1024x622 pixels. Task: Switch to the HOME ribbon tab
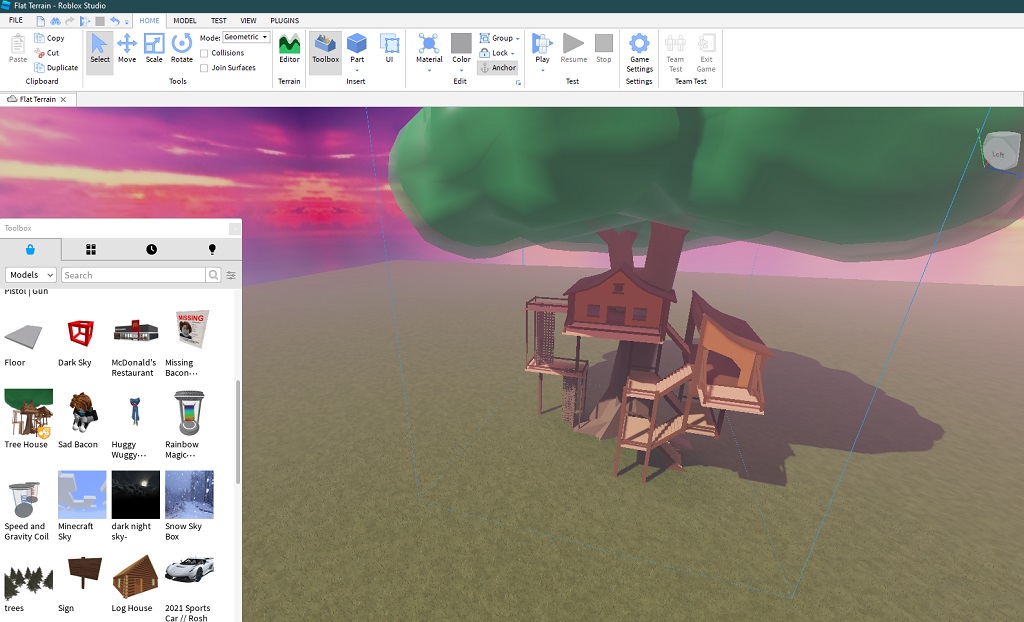pos(149,20)
